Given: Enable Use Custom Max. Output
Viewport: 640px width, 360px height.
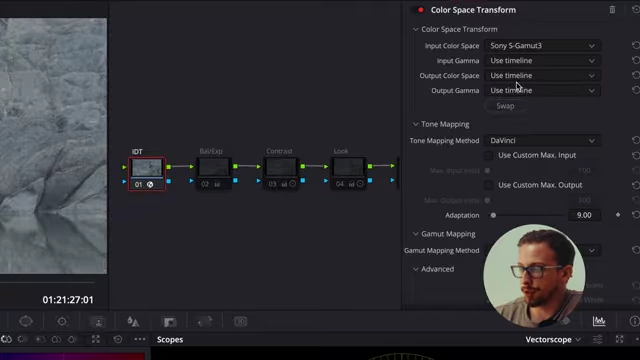Looking at the screenshot, I should click(489, 185).
